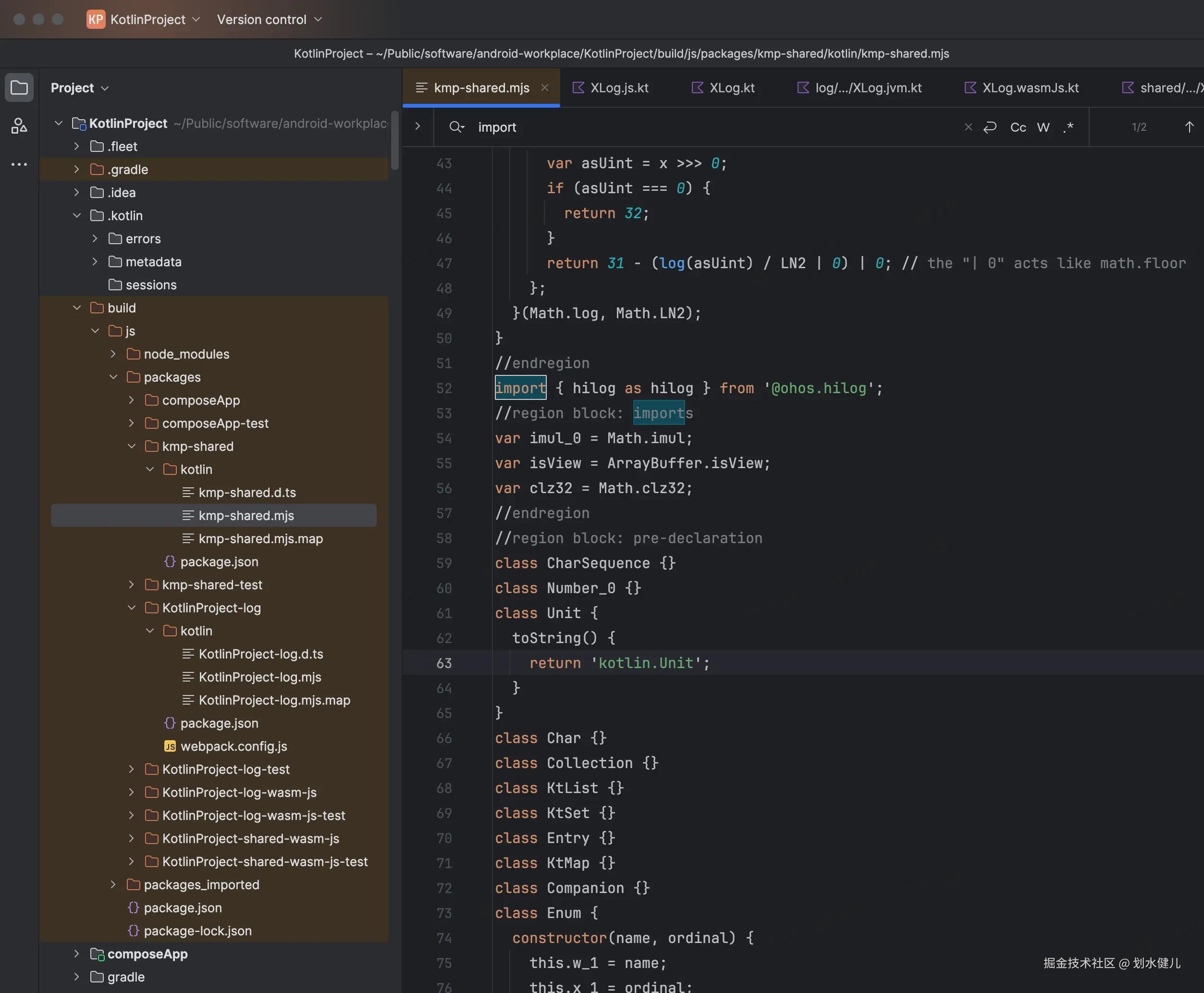The image size is (1204, 993).
Task: Open the Version control dropdown
Action: tap(269, 19)
